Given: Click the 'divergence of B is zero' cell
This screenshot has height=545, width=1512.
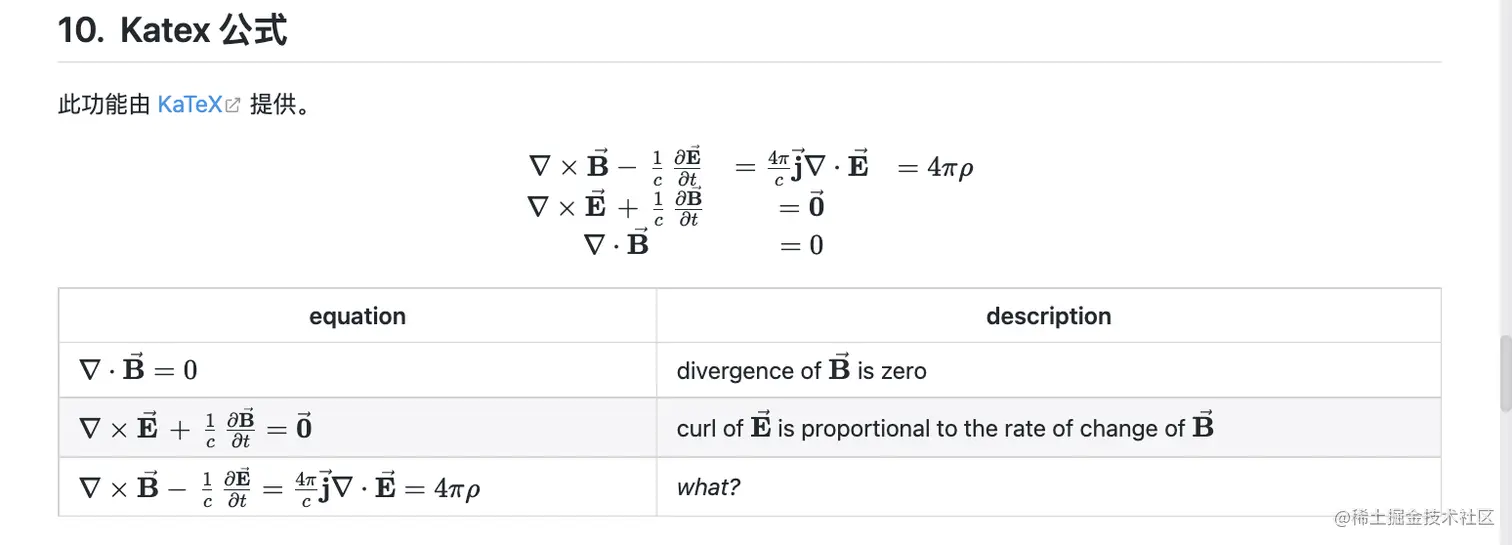Looking at the screenshot, I should coord(1049,370).
